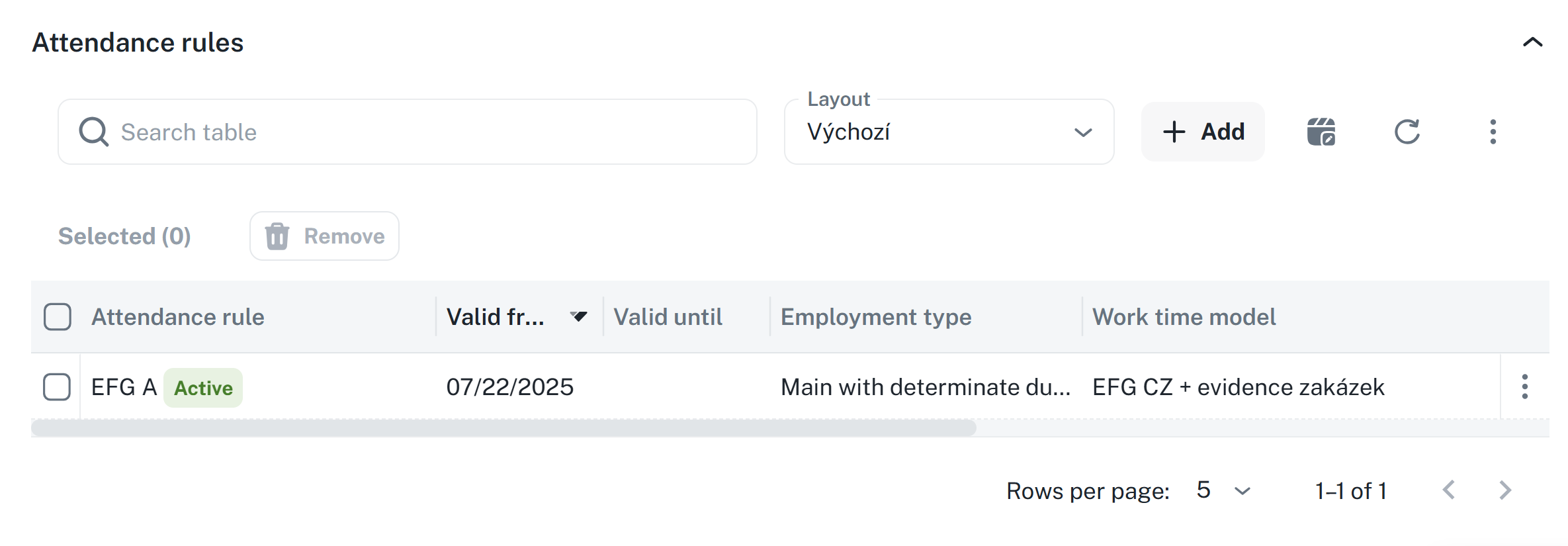Sort by the Attendance rule column header

tap(178, 316)
